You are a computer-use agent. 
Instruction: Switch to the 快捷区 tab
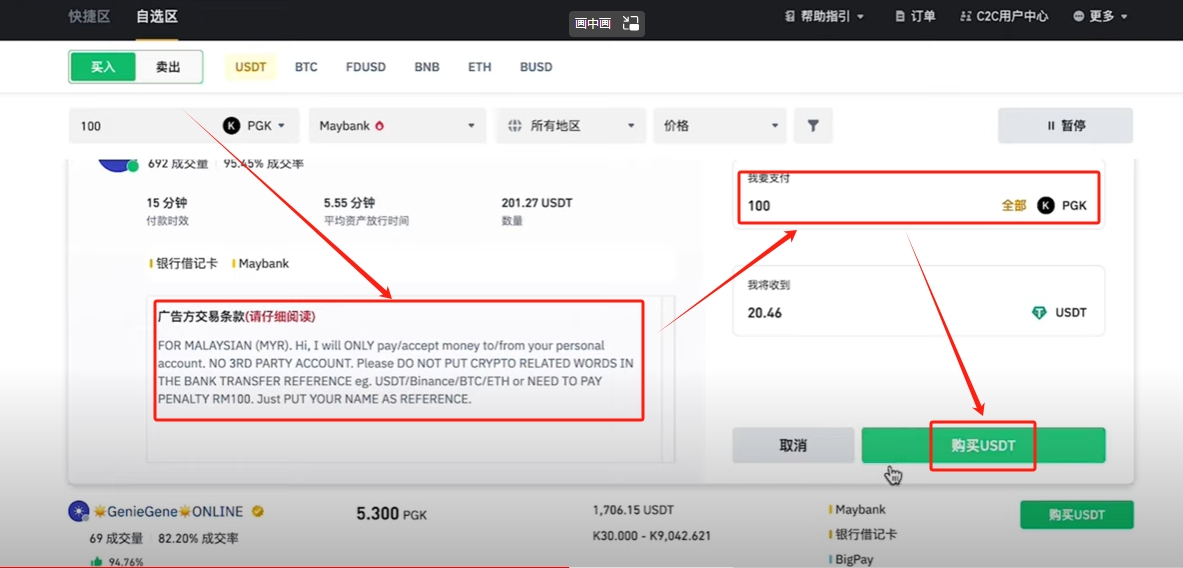pos(89,16)
